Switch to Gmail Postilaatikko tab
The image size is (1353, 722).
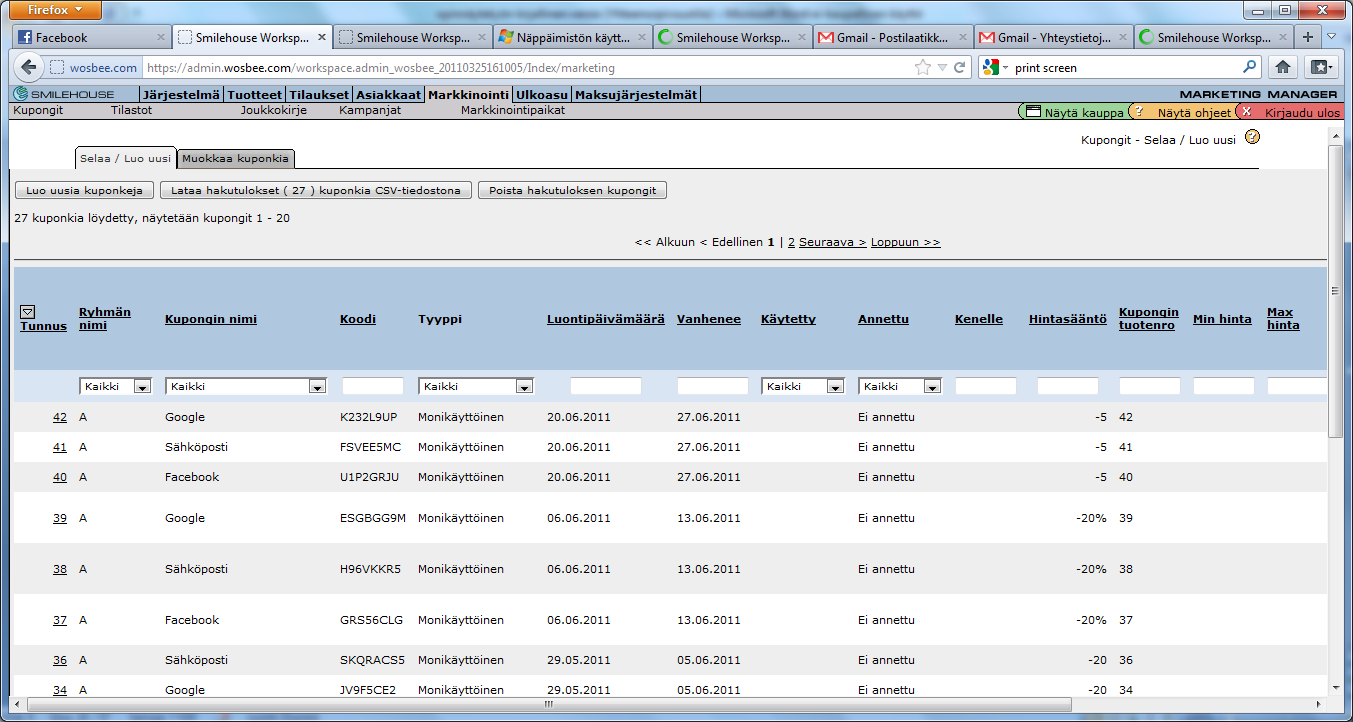(x=891, y=37)
